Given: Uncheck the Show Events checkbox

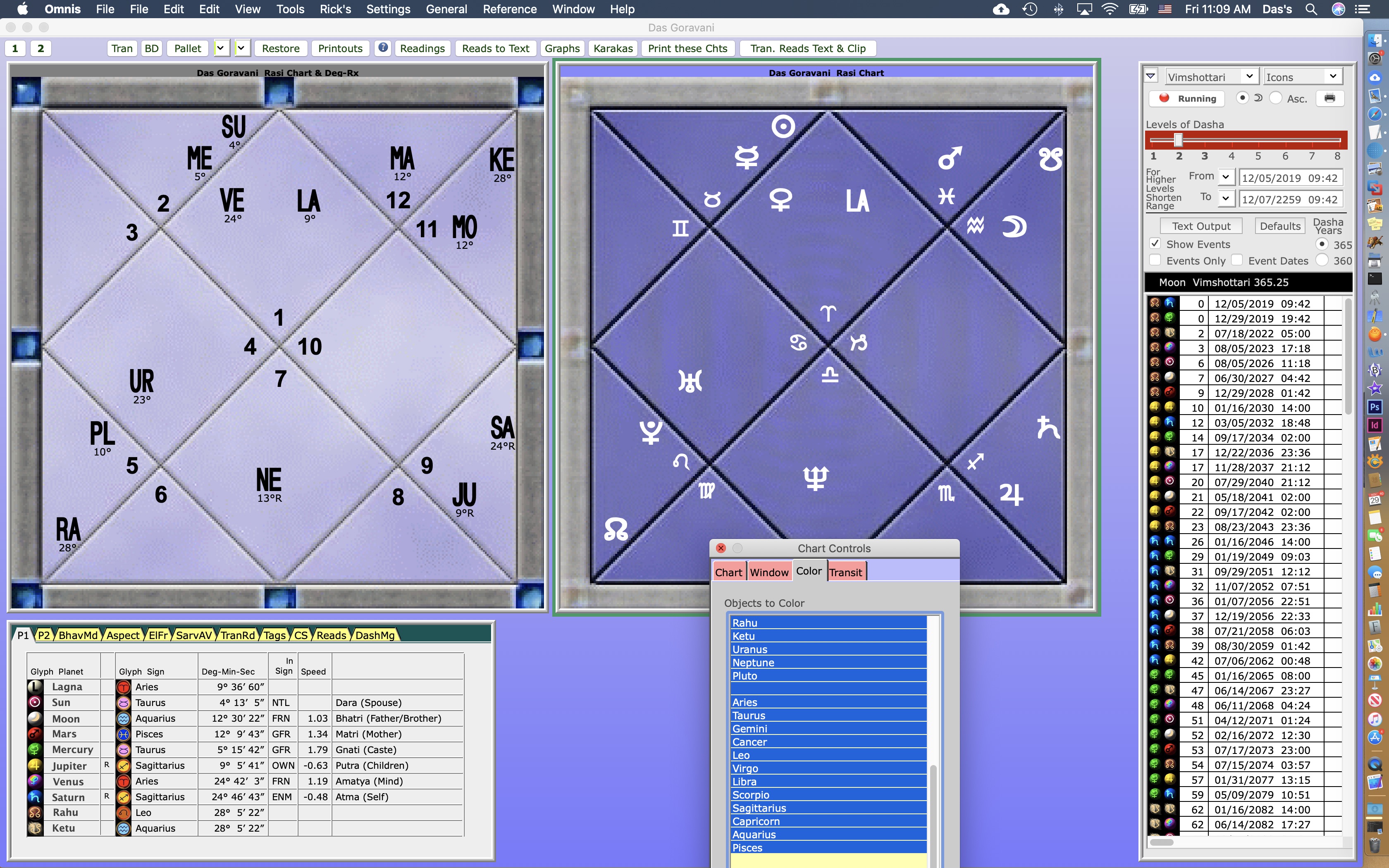Looking at the screenshot, I should tap(1155, 244).
